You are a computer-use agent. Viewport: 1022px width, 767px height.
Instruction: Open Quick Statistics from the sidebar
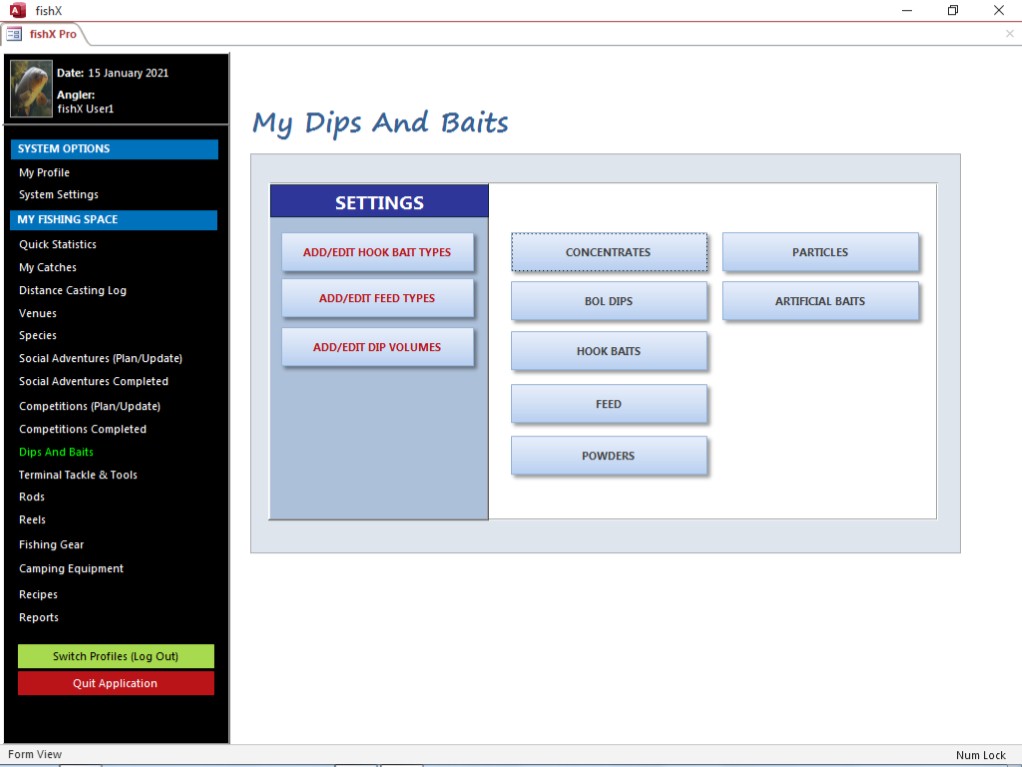pyautogui.click(x=58, y=244)
